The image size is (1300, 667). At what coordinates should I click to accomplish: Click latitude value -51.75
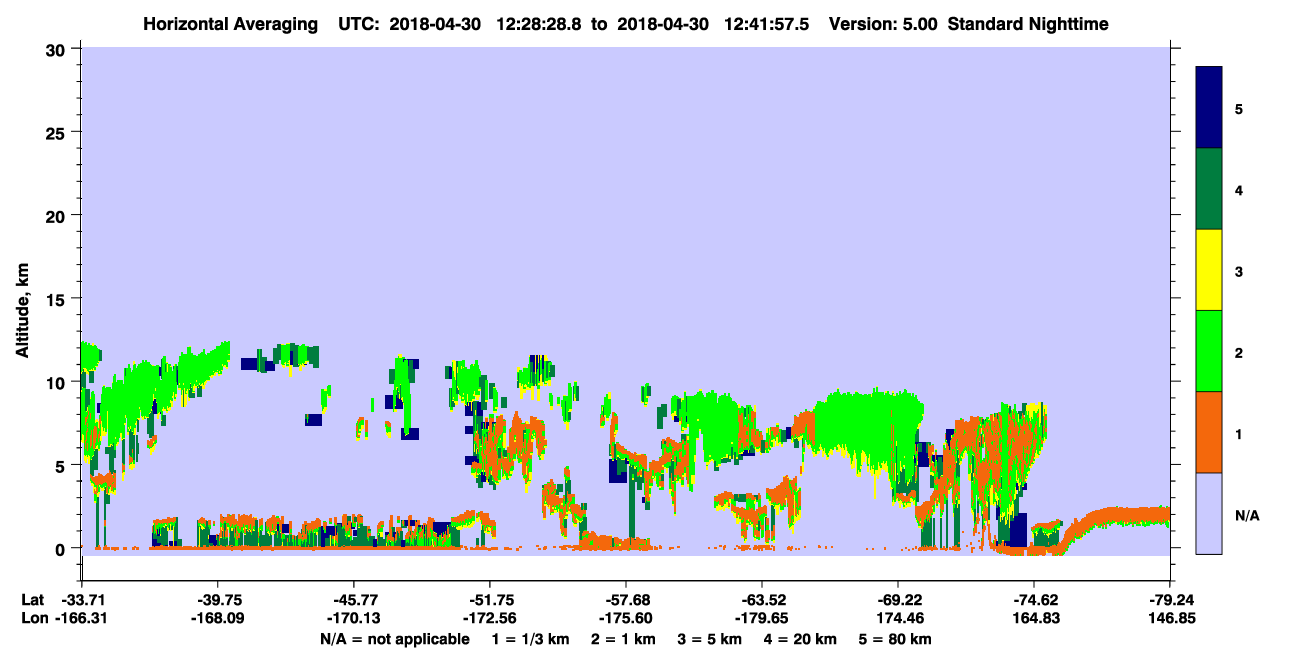(x=490, y=600)
